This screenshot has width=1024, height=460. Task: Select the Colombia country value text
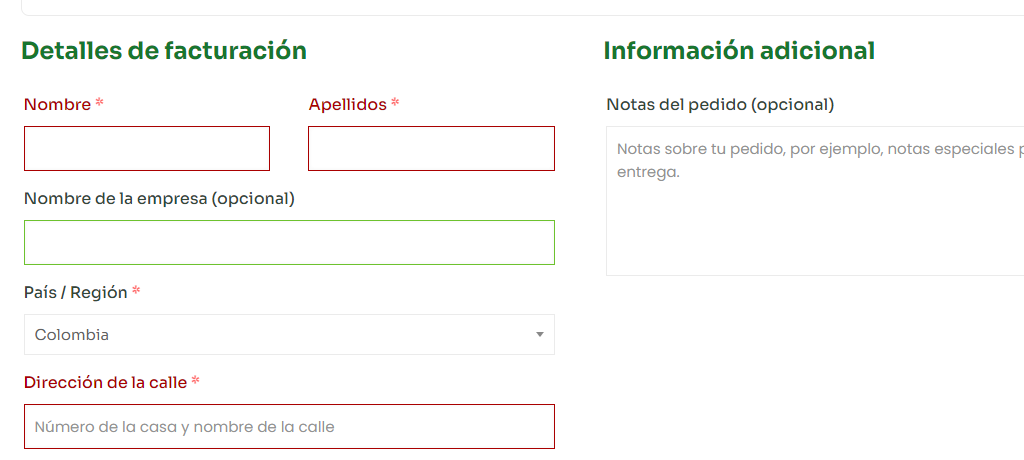click(72, 335)
